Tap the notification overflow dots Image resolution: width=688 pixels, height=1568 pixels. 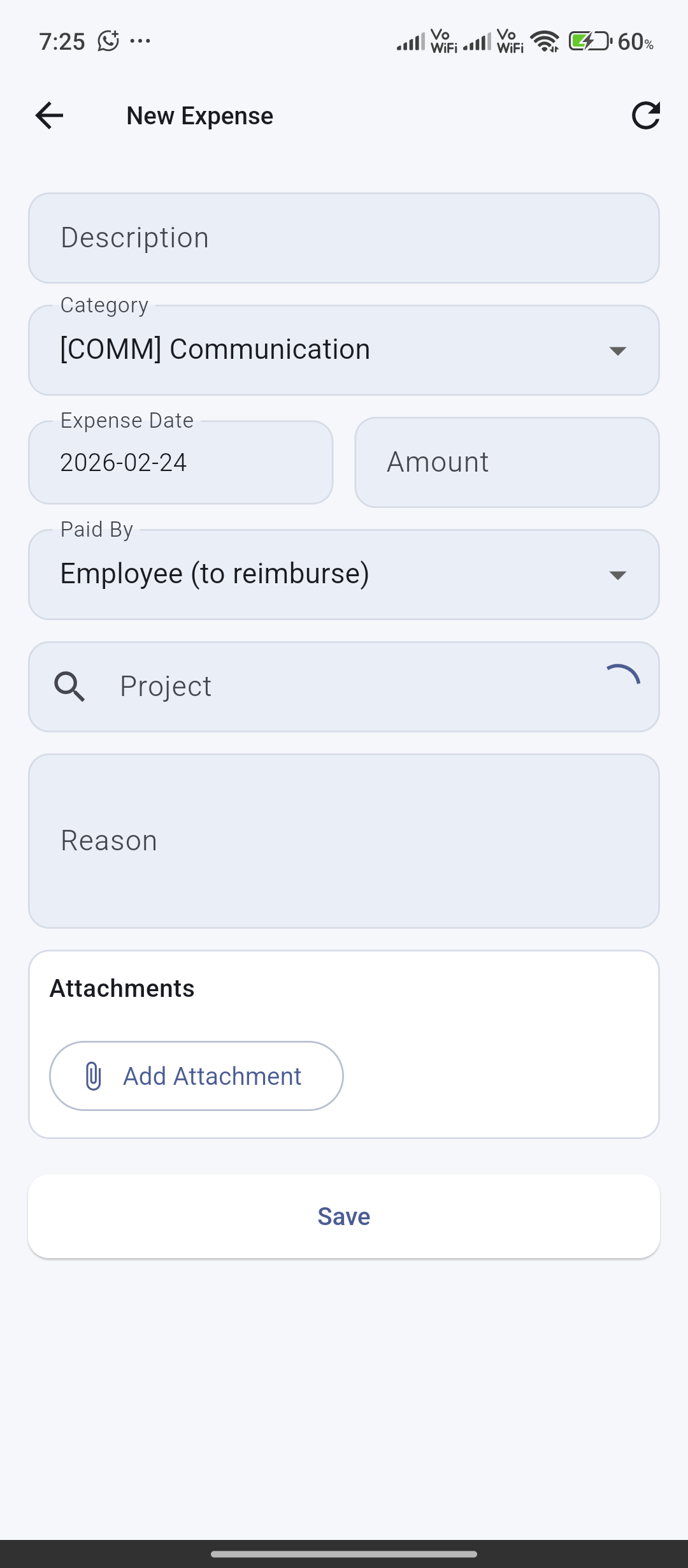click(140, 41)
